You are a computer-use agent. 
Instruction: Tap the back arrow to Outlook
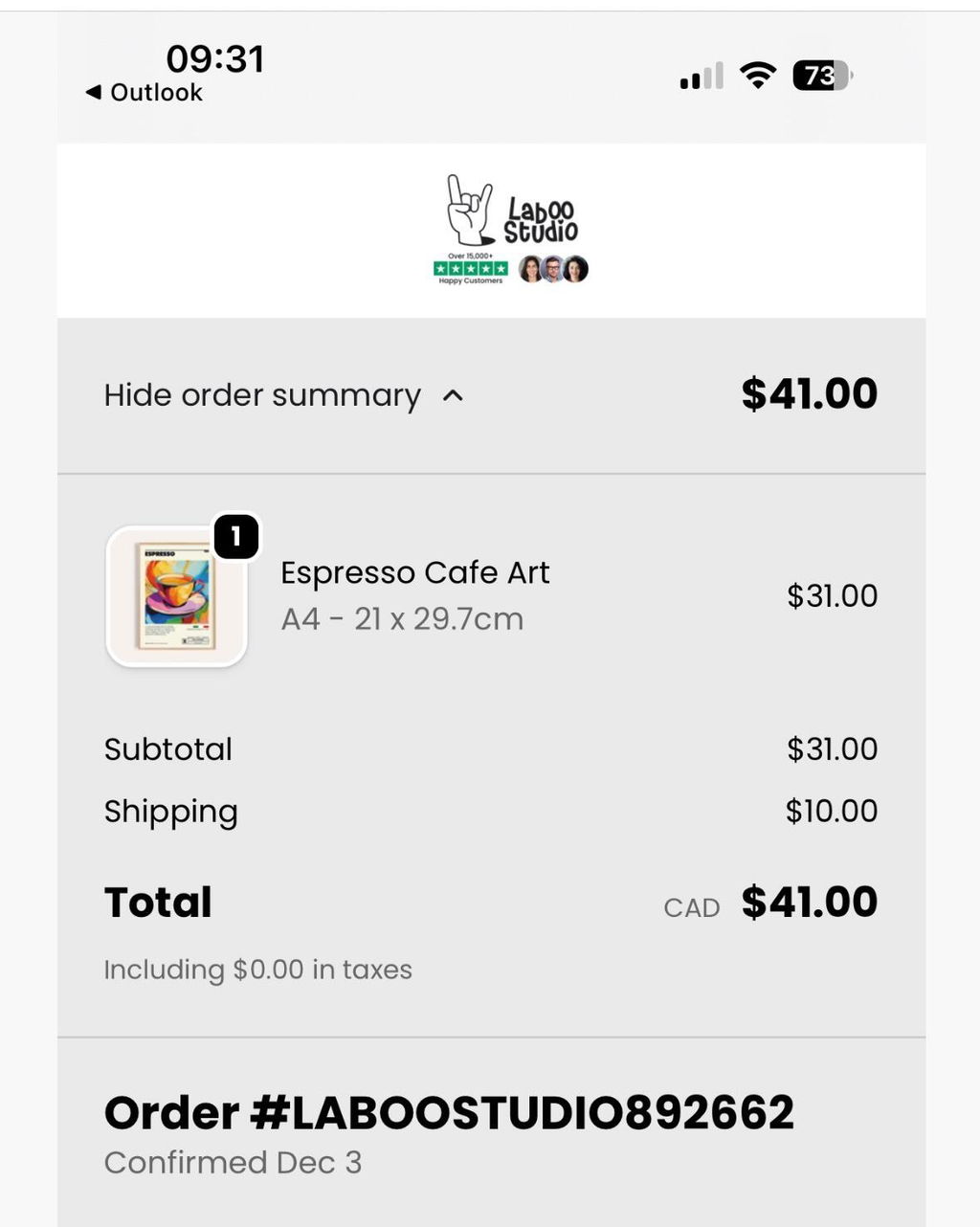point(93,93)
